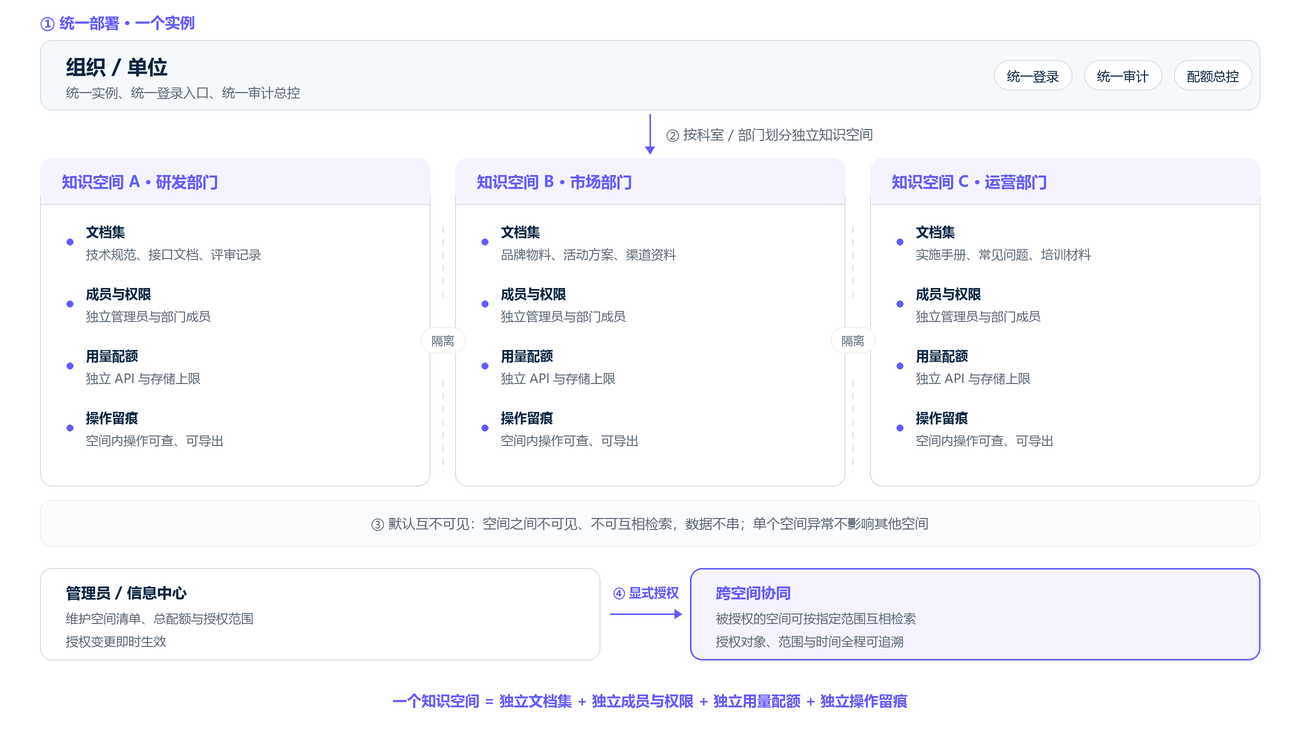Select 文档集 in 知识空间 B

[x=520, y=232]
